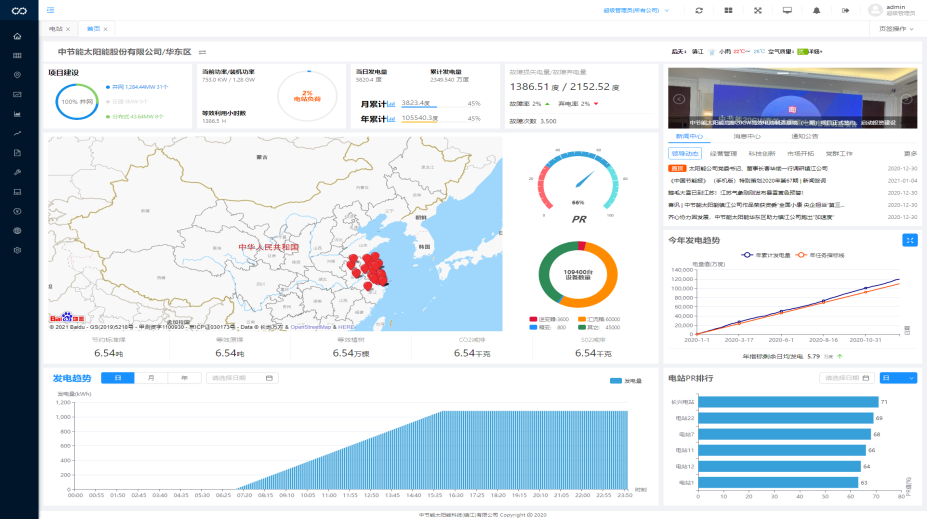Screen dimensions: 927x519
Task: Open the target circle icon in the sidebar
Action: click(17, 75)
